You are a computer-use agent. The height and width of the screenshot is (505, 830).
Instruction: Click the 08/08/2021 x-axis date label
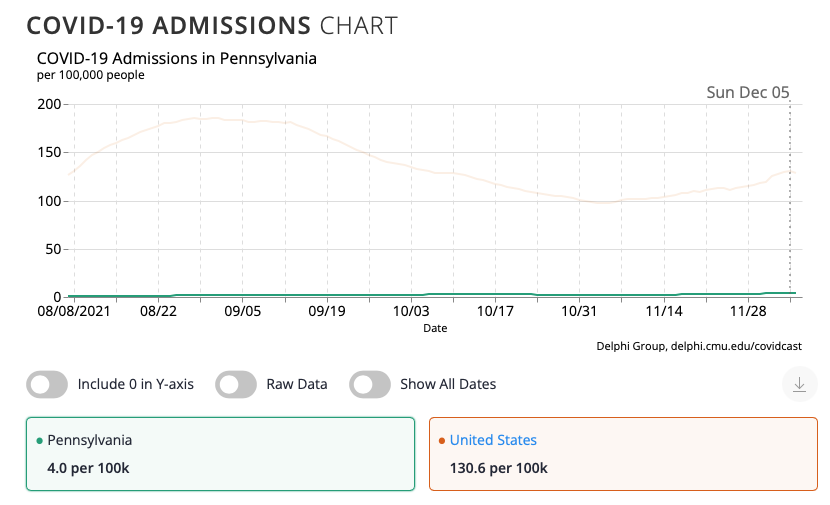pos(75,312)
